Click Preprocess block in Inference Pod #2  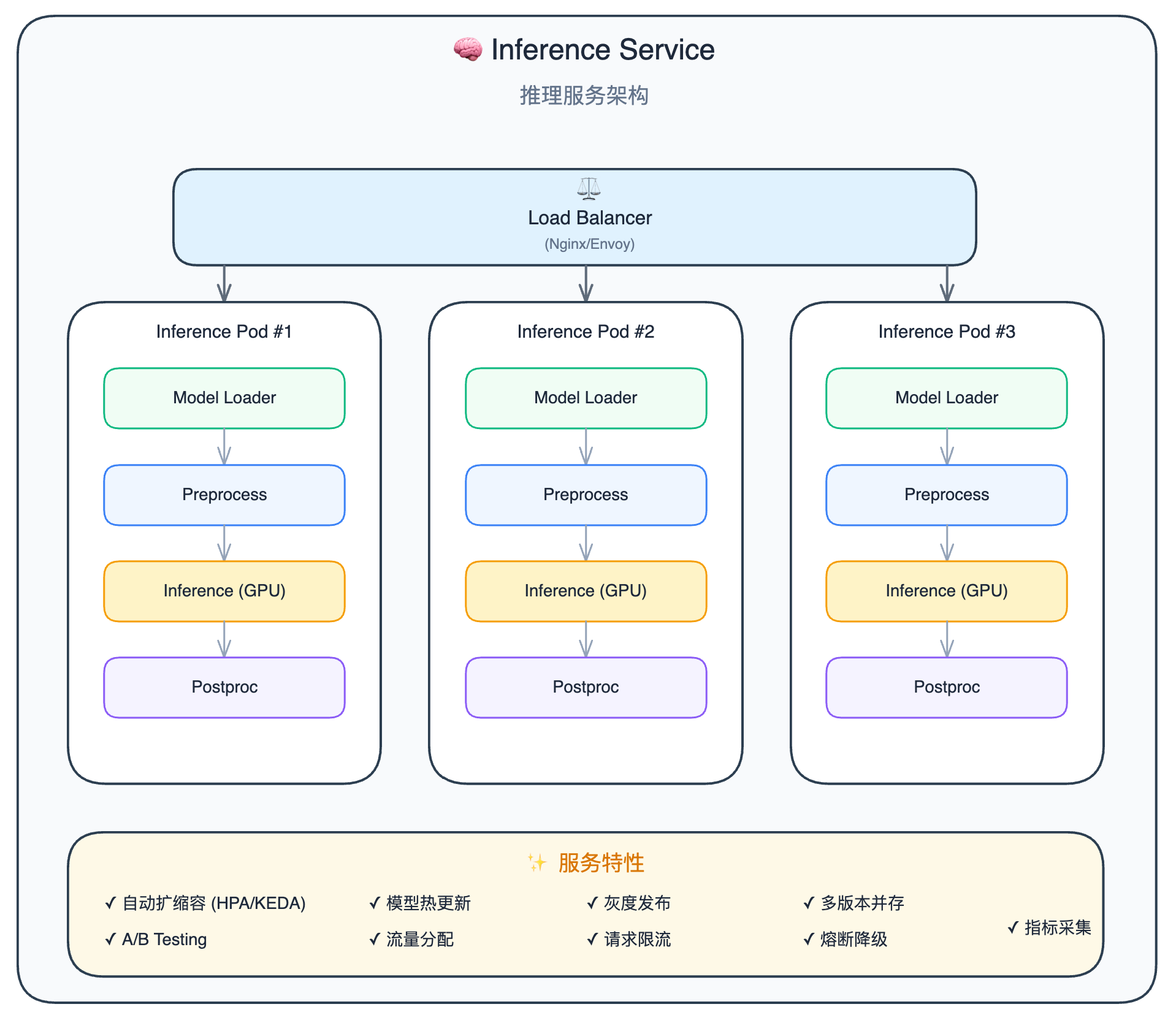tap(586, 495)
